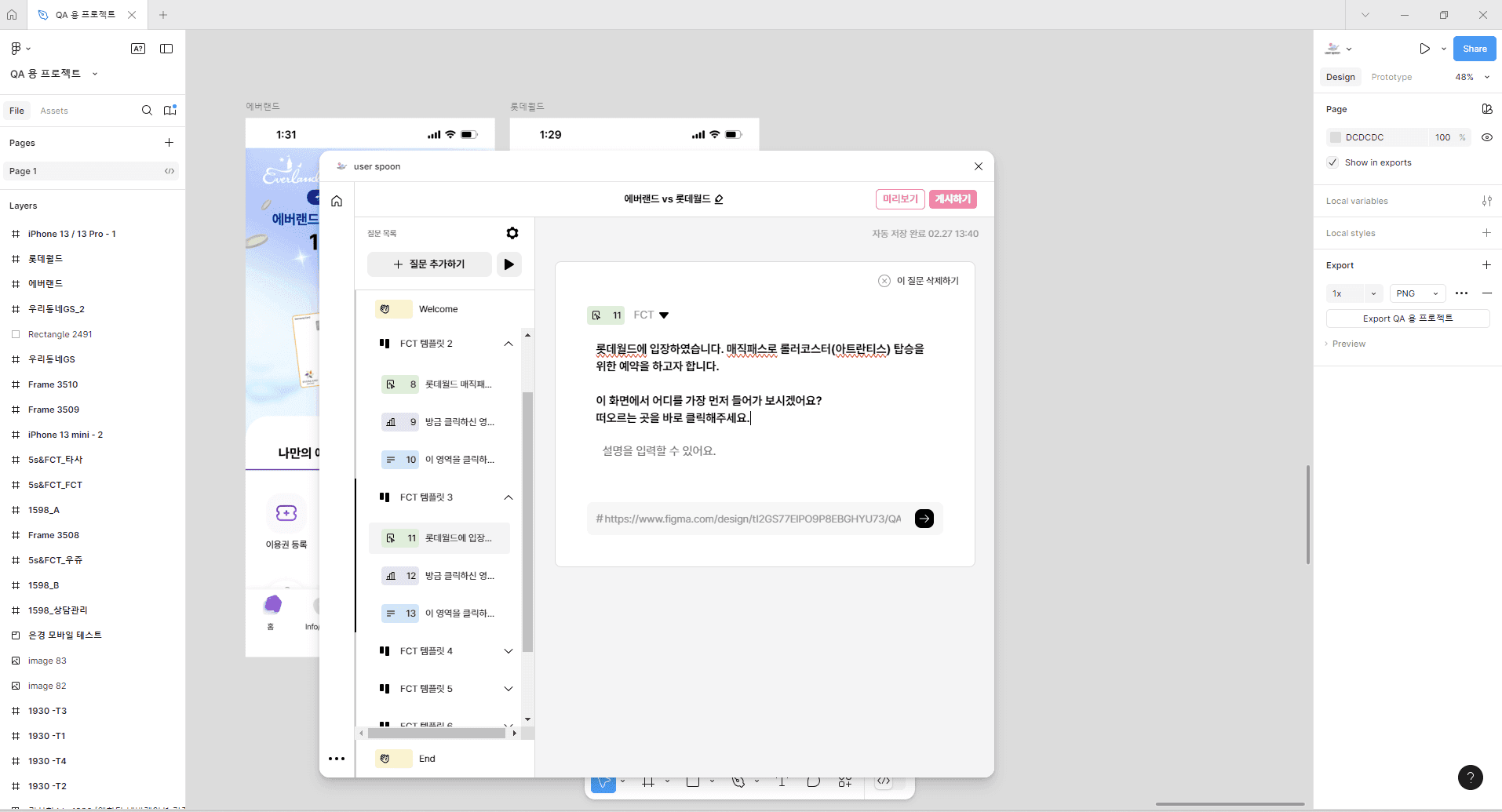
Task: Click Export QA 용 프로젝트 button
Action: (1408, 319)
